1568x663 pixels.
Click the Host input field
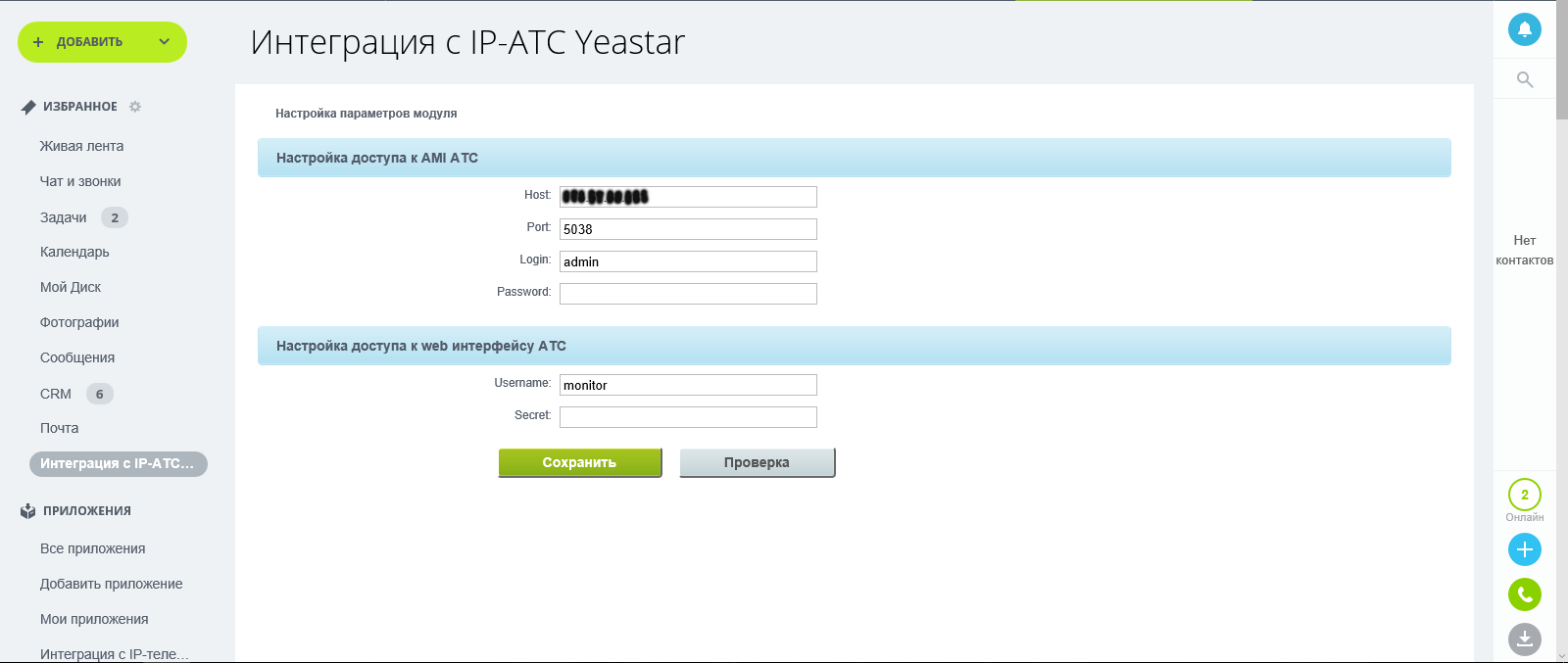(688, 197)
